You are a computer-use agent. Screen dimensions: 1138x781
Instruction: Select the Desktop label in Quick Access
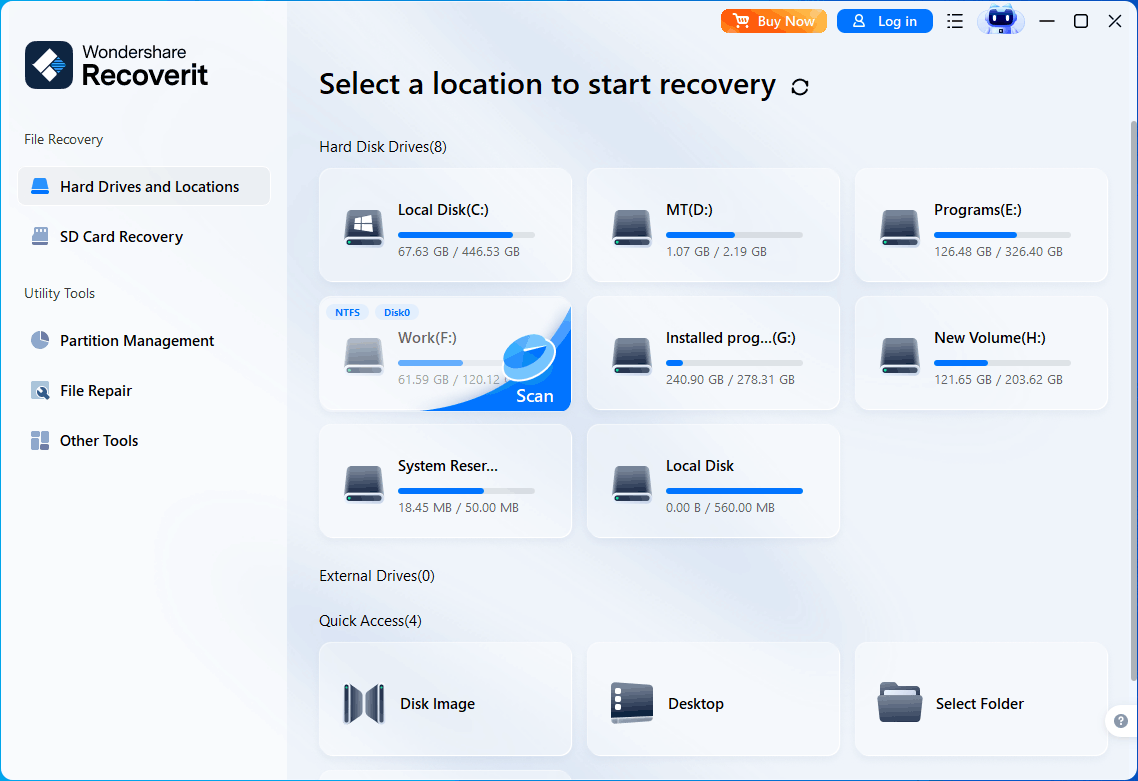696,703
